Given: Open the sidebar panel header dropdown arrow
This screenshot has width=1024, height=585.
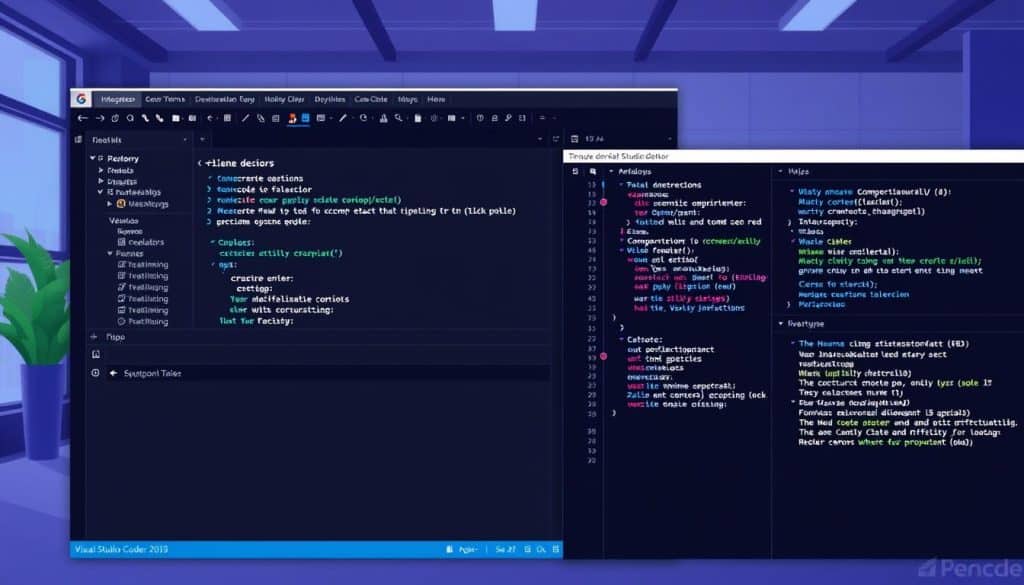Looking at the screenshot, I should pos(185,140).
